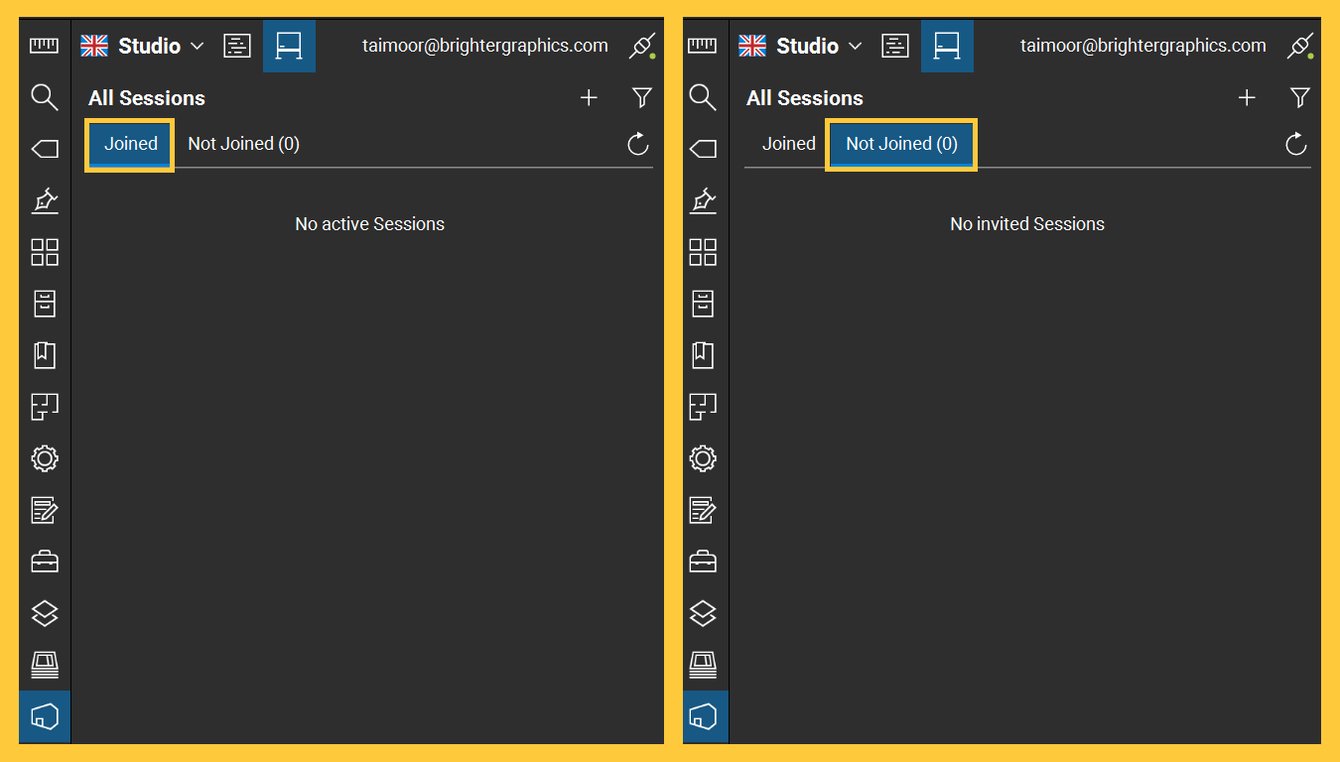Click the All Sessions heading
The width and height of the screenshot is (1340, 762).
click(x=146, y=97)
